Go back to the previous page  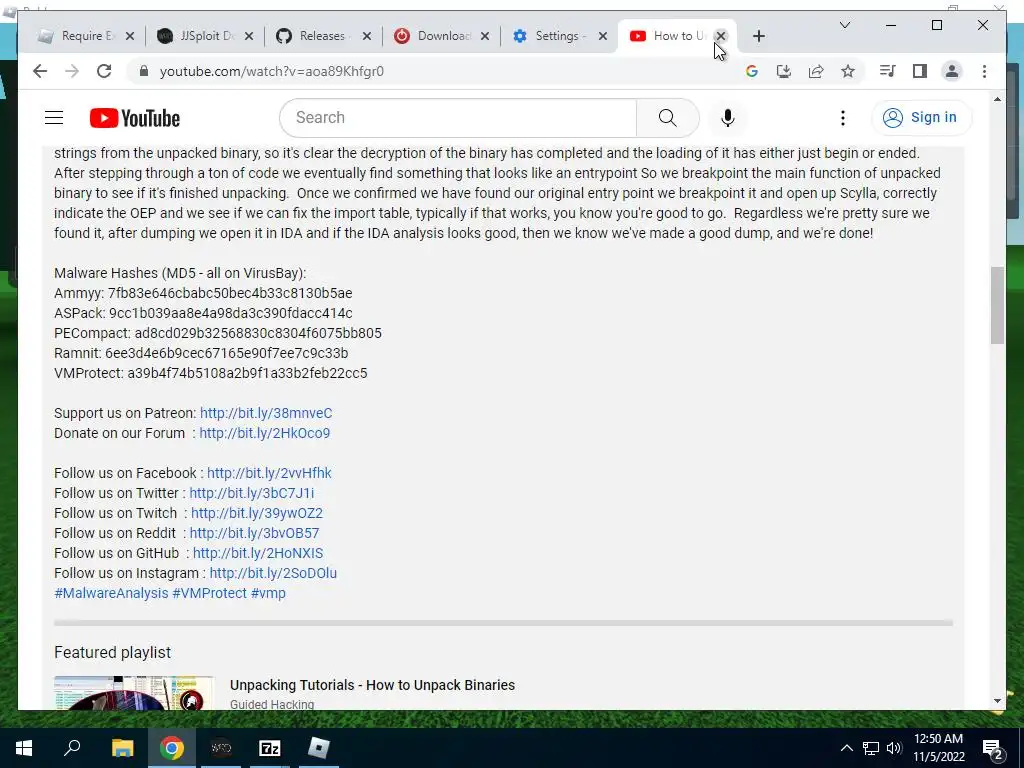(40, 71)
